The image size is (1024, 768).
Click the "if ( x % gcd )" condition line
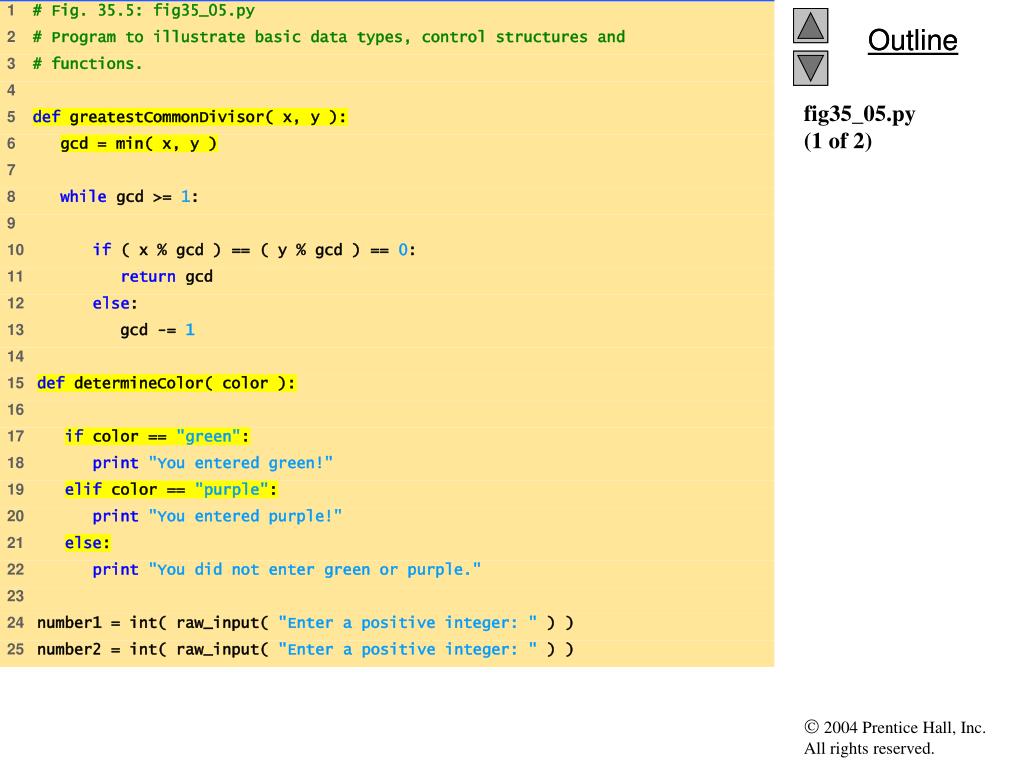point(254,250)
